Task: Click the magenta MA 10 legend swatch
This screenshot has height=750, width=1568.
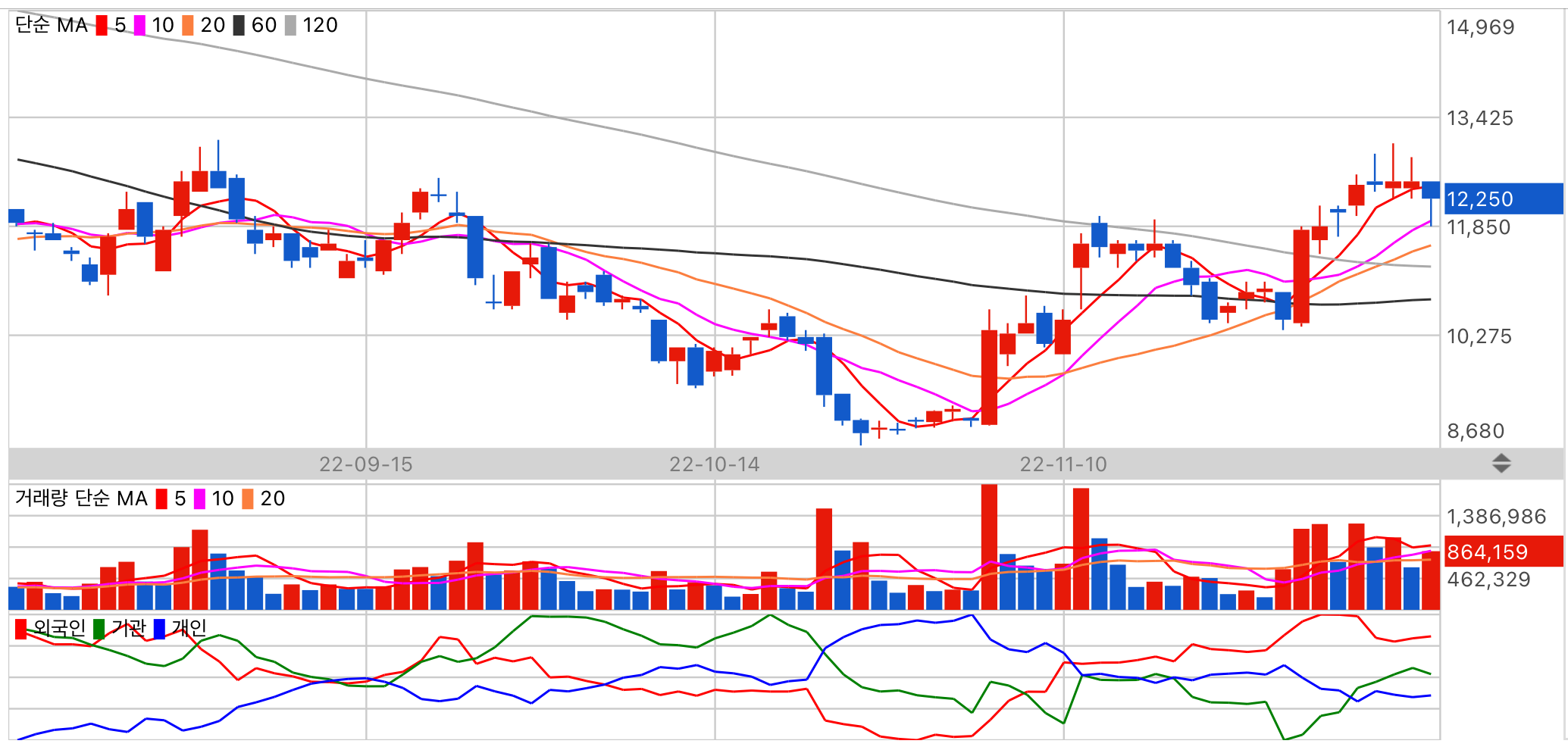Action: pyautogui.click(x=139, y=26)
